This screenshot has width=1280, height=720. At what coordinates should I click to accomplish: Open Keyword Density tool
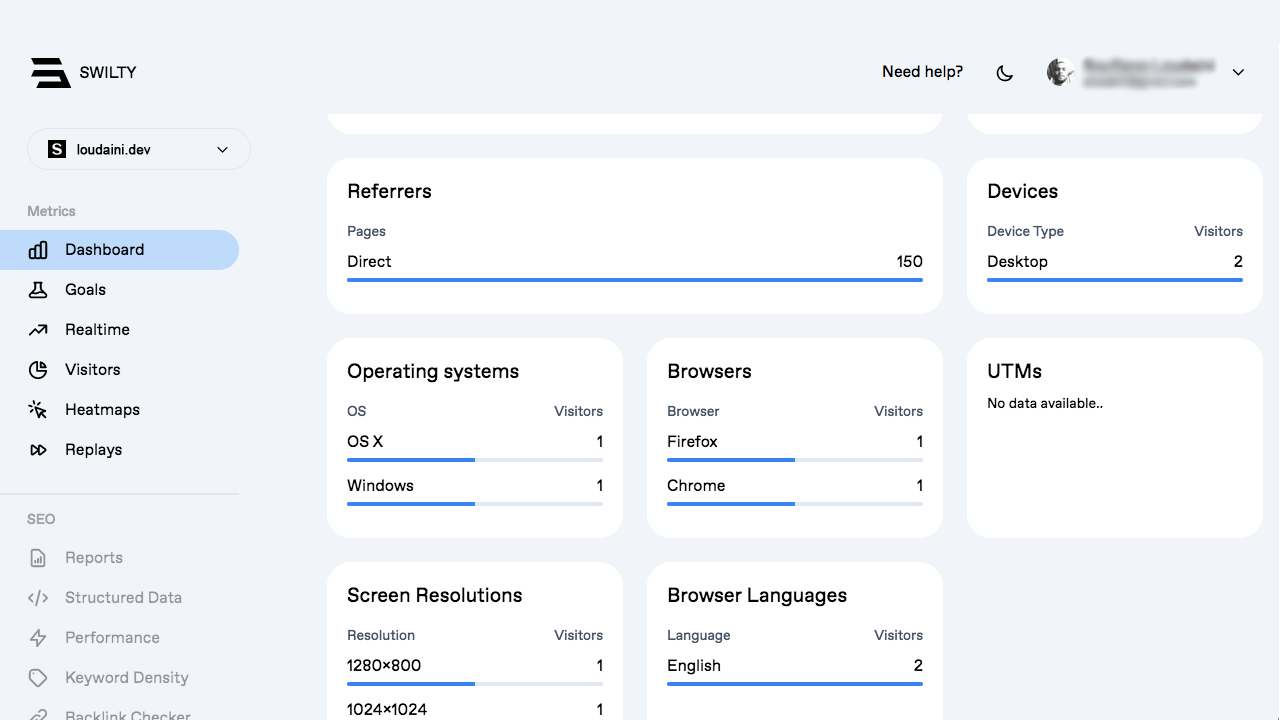119,678
